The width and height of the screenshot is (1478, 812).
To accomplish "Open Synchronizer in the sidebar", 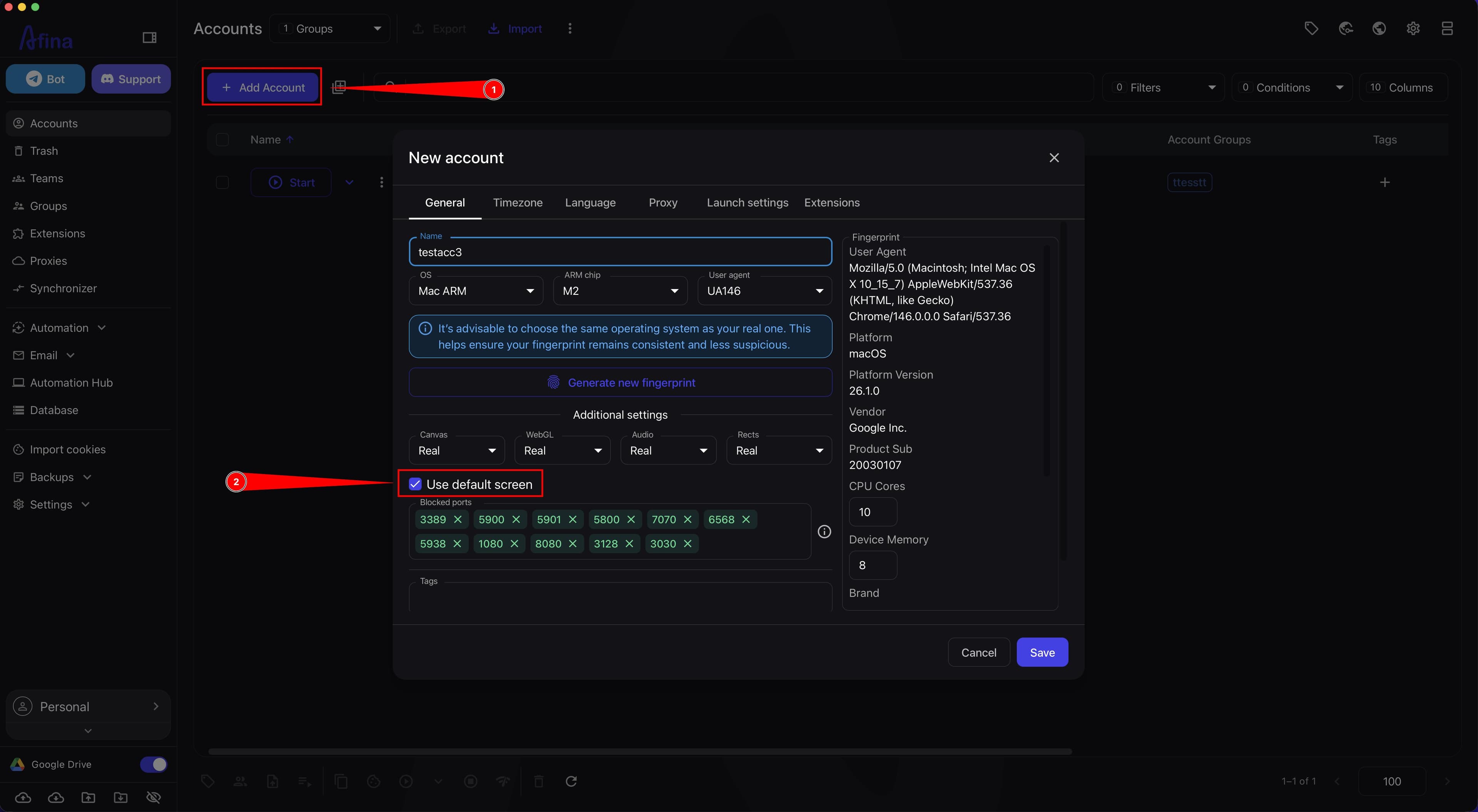I will (x=89, y=288).
